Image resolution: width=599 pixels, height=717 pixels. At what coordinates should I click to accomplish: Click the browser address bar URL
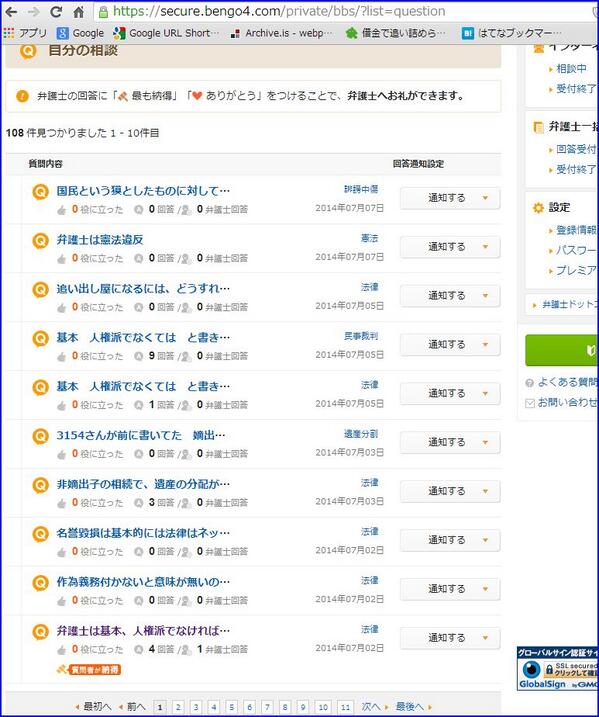coord(279,12)
